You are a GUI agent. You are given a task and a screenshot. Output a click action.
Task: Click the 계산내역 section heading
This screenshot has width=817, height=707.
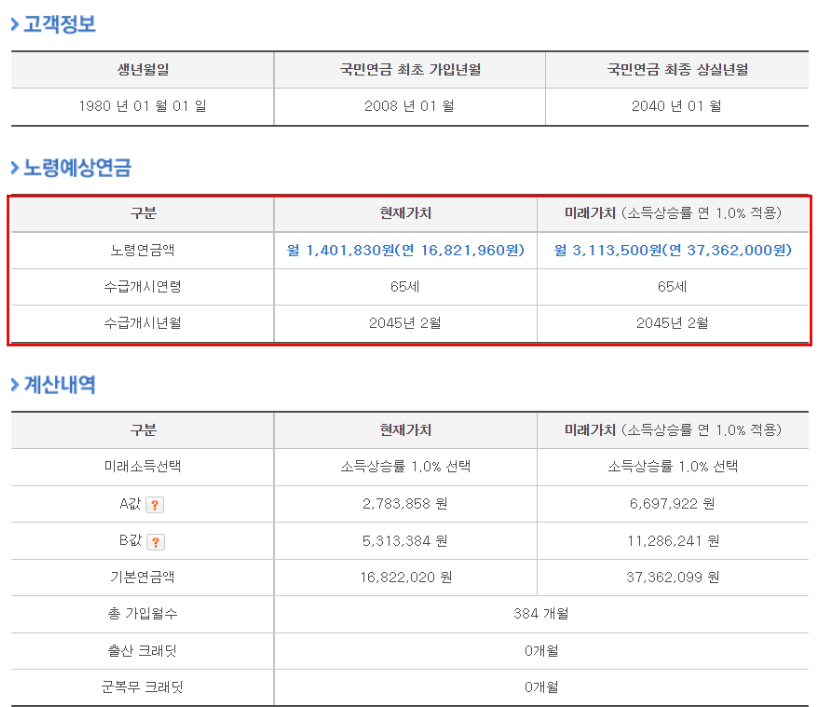(59, 388)
